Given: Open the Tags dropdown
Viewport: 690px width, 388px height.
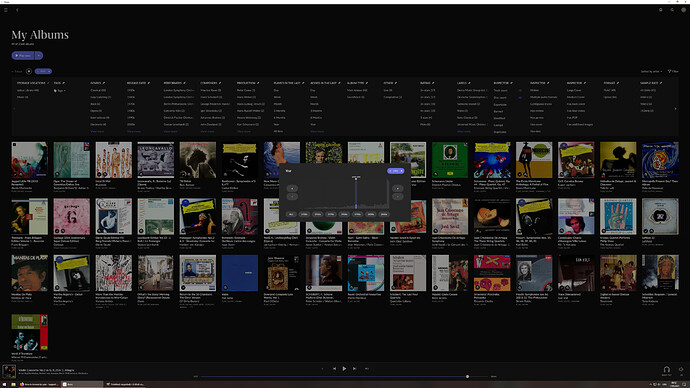Looking at the screenshot, I should [x=60, y=91].
